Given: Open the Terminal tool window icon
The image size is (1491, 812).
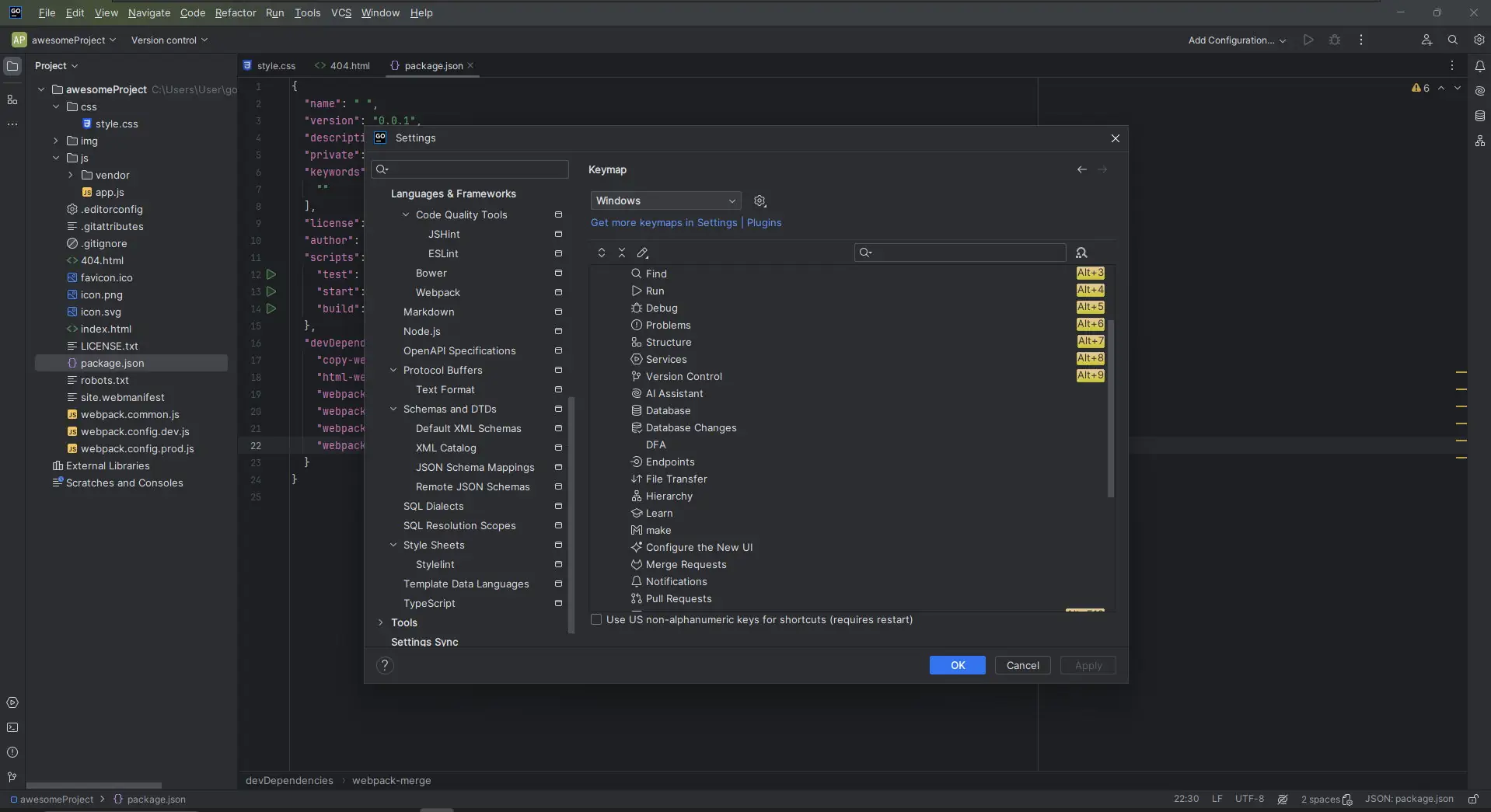Looking at the screenshot, I should click(12, 728).
